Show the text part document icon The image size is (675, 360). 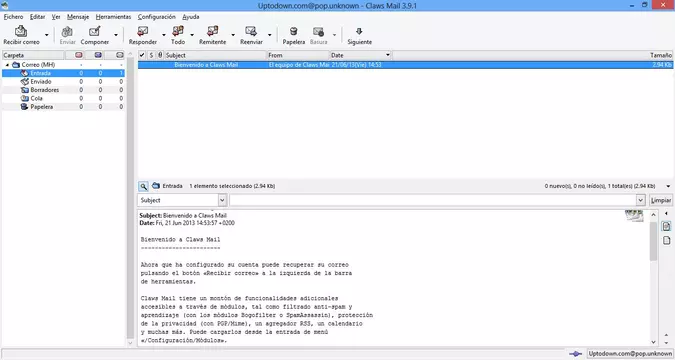pos(666,227)
